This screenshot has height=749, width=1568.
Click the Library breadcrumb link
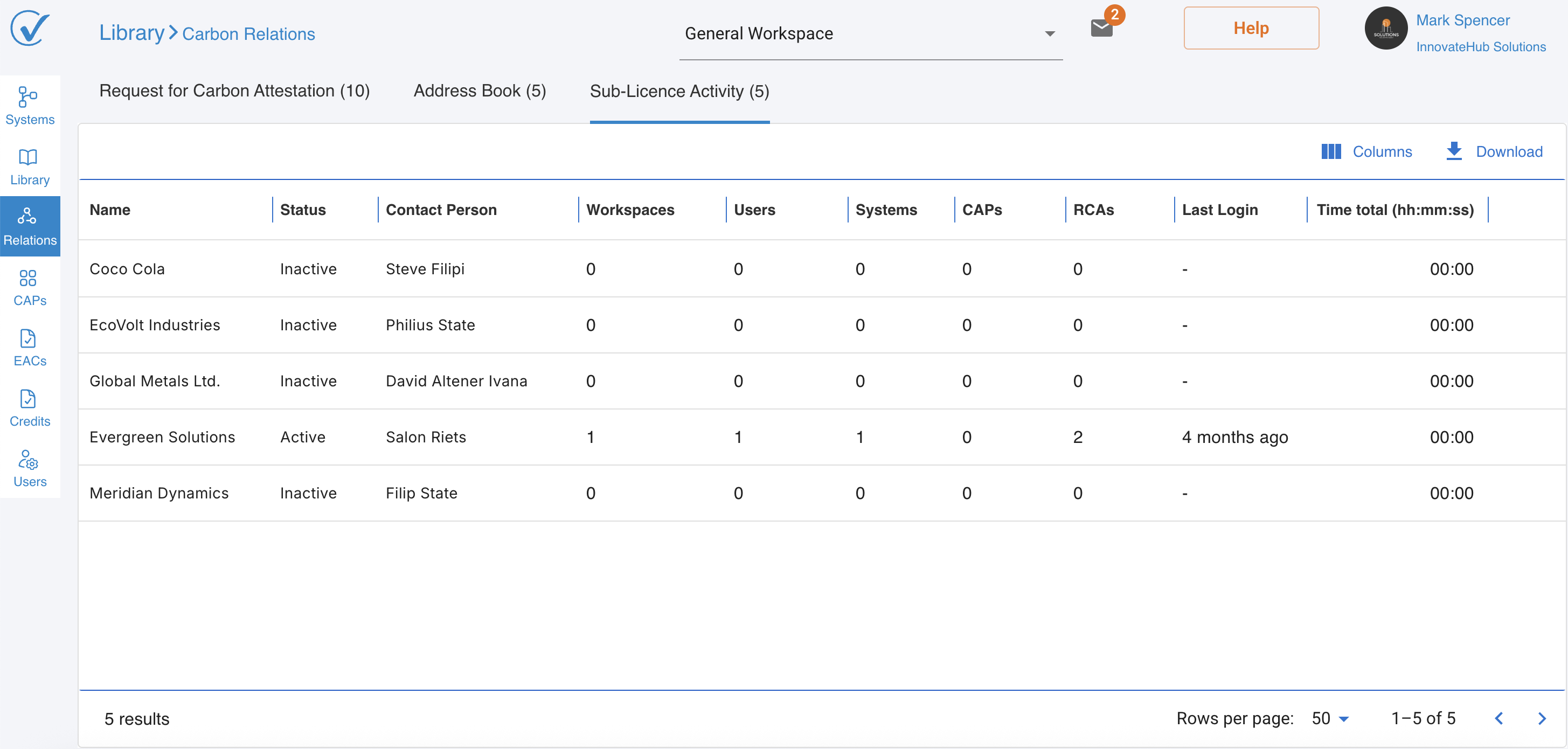(x=131, y=33)
